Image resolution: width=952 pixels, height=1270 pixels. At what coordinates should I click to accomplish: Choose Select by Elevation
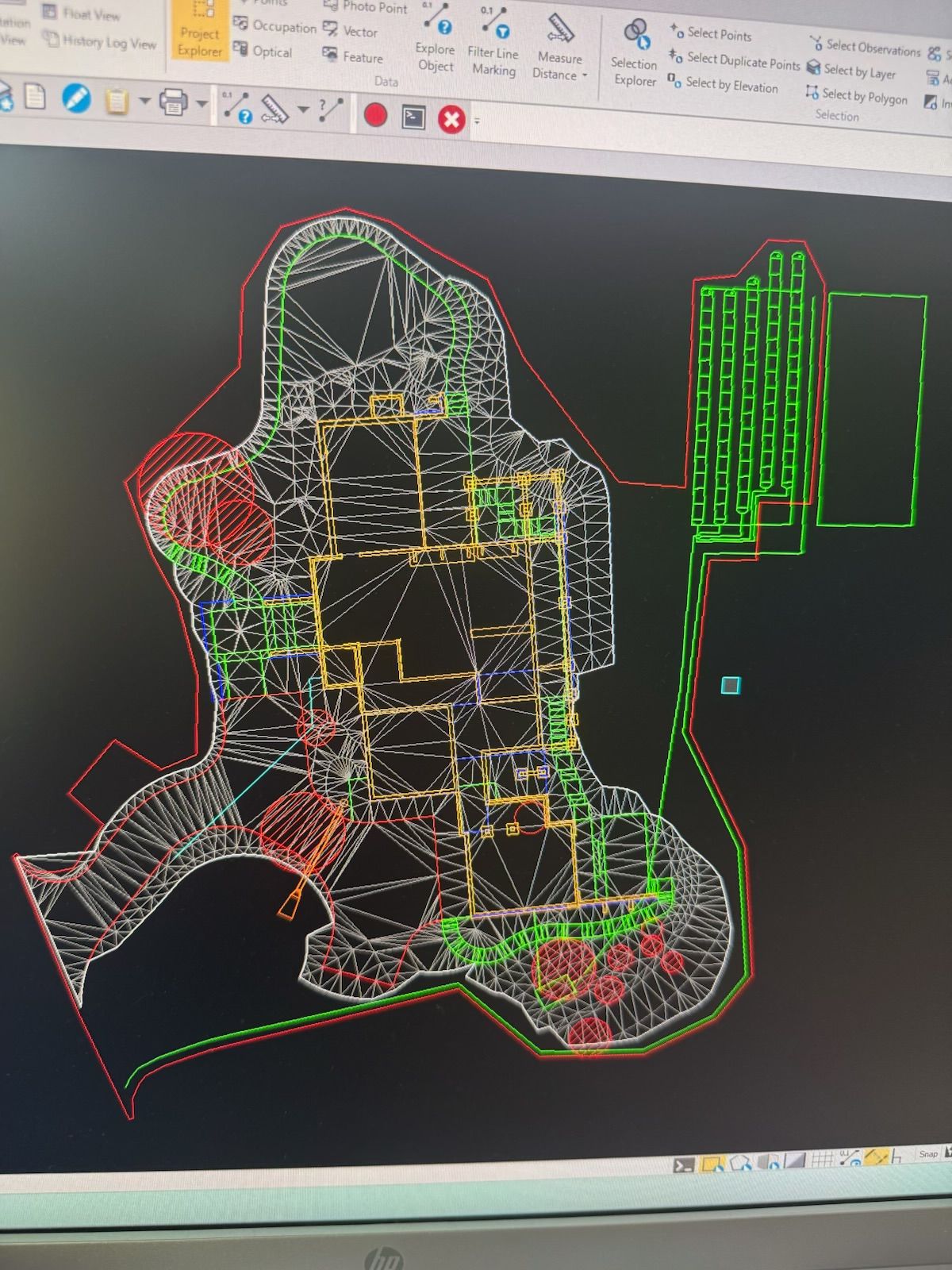731,85
